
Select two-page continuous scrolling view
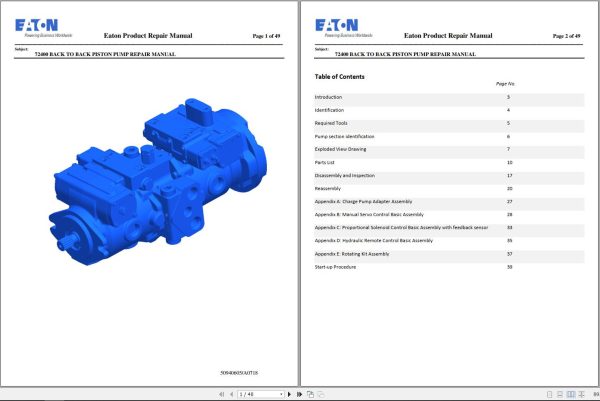coord(581,394)
